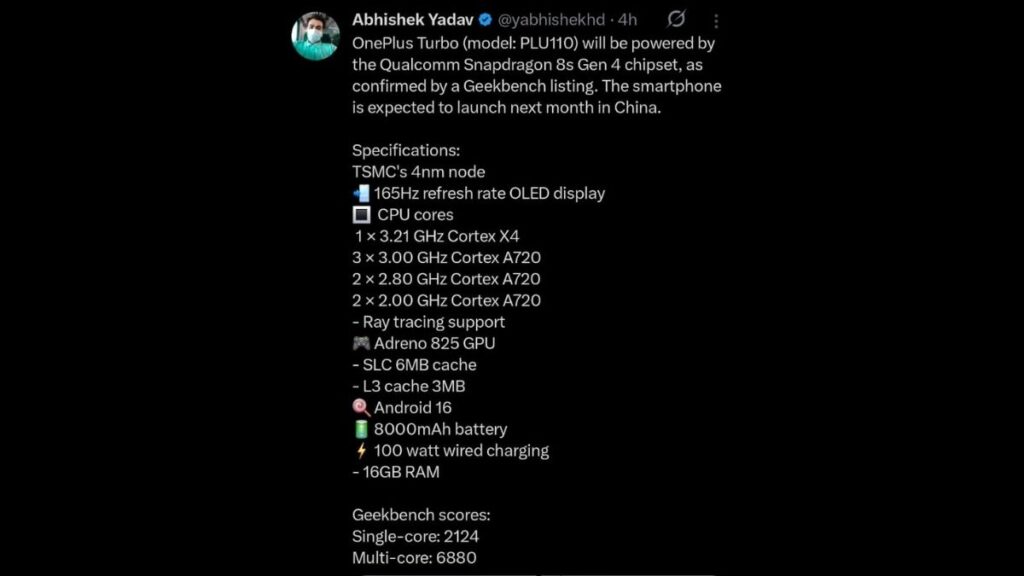The width and height of the screenshot is (1024, 576).
Task: Click the magnifying glass emoji before Android 16
Action: (360, 407)
